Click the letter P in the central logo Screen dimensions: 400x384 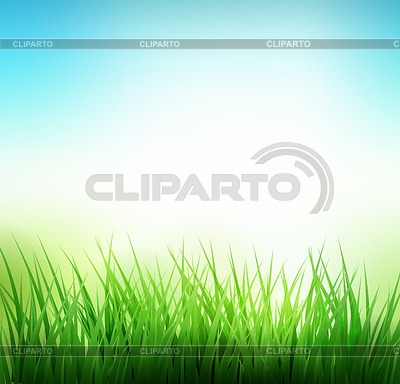(x=159, y=187)
